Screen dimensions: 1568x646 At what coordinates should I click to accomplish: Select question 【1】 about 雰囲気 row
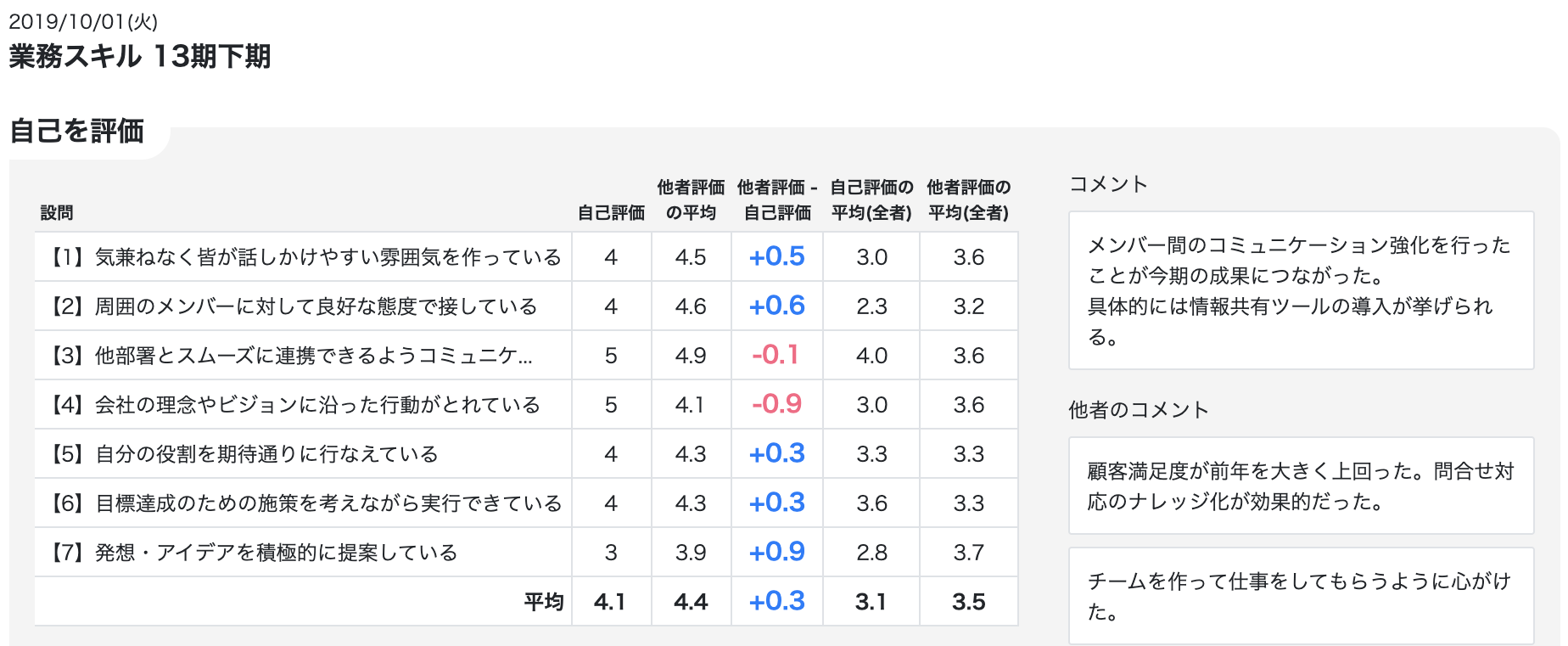(x=526, y=256)
